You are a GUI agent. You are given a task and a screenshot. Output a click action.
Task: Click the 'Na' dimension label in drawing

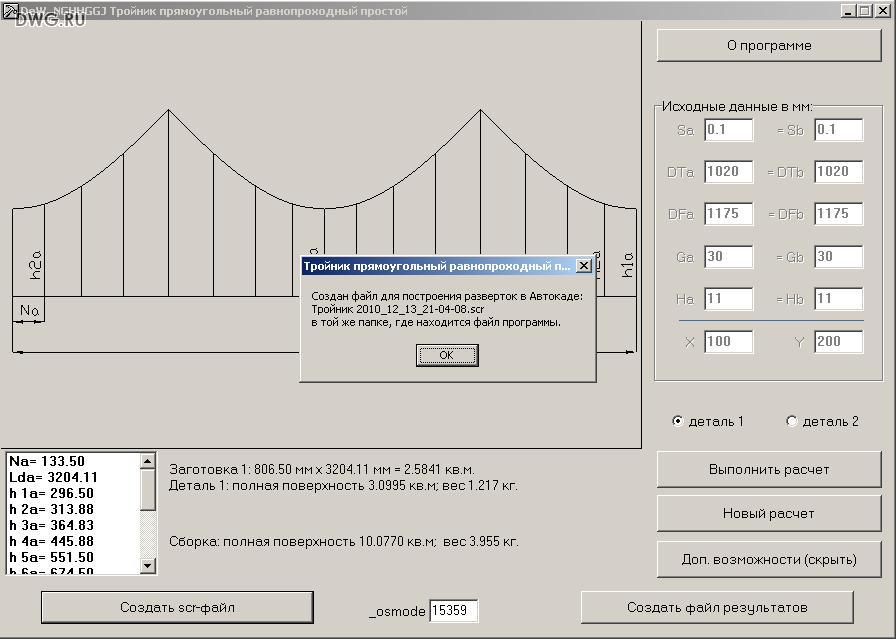[x=29, y=310]
